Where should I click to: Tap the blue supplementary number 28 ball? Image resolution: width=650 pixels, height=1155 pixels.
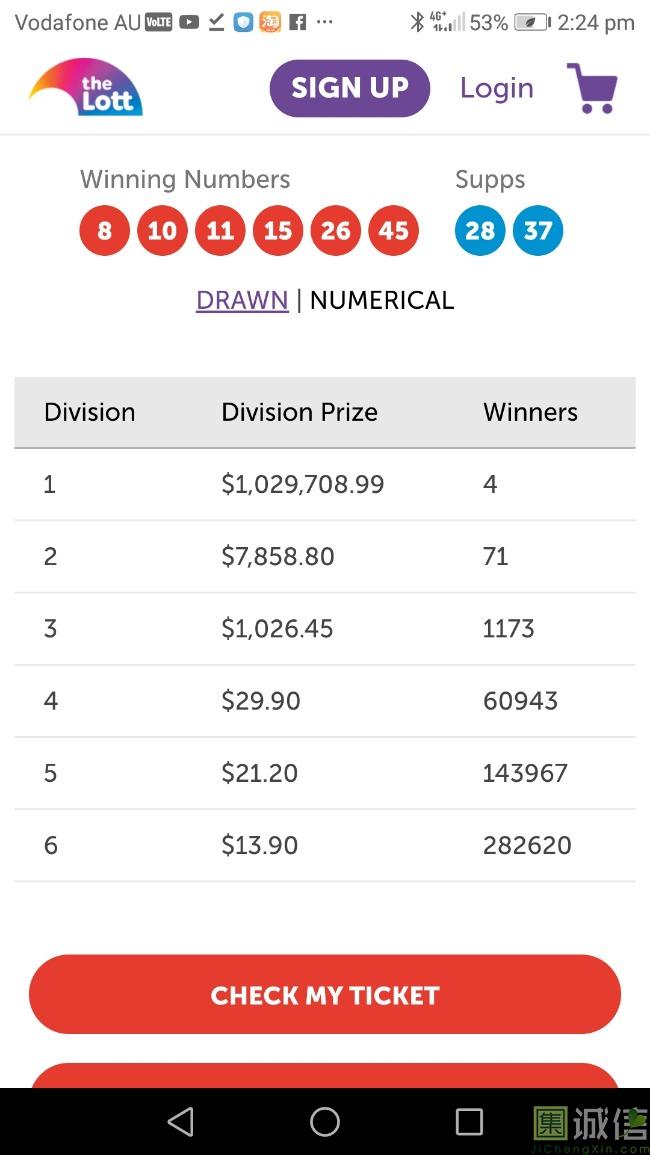point(480,231)
